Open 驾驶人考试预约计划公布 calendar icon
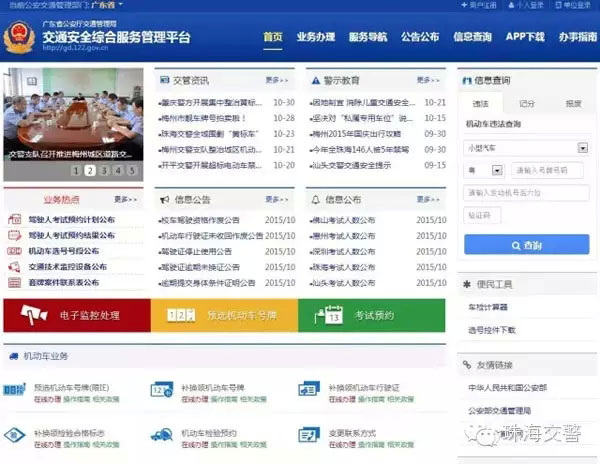 (15, 219)
